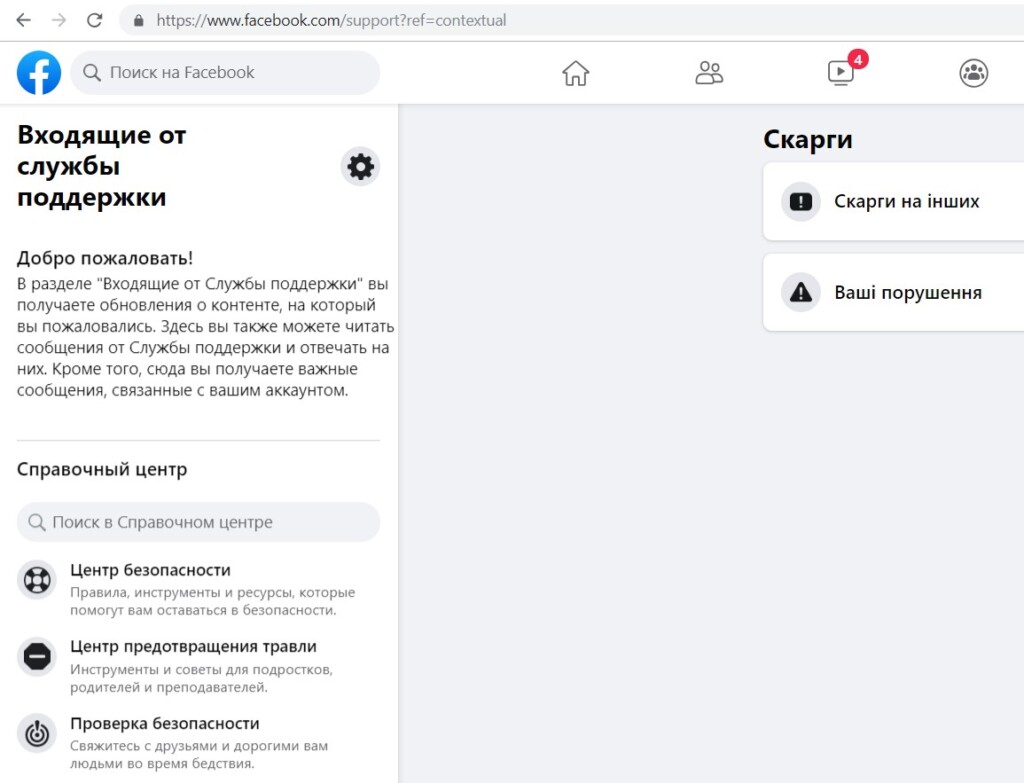Click the Safety Check power icon
Image resolution: width=1024 pixels, height=783 pixels.
(37, 734)
